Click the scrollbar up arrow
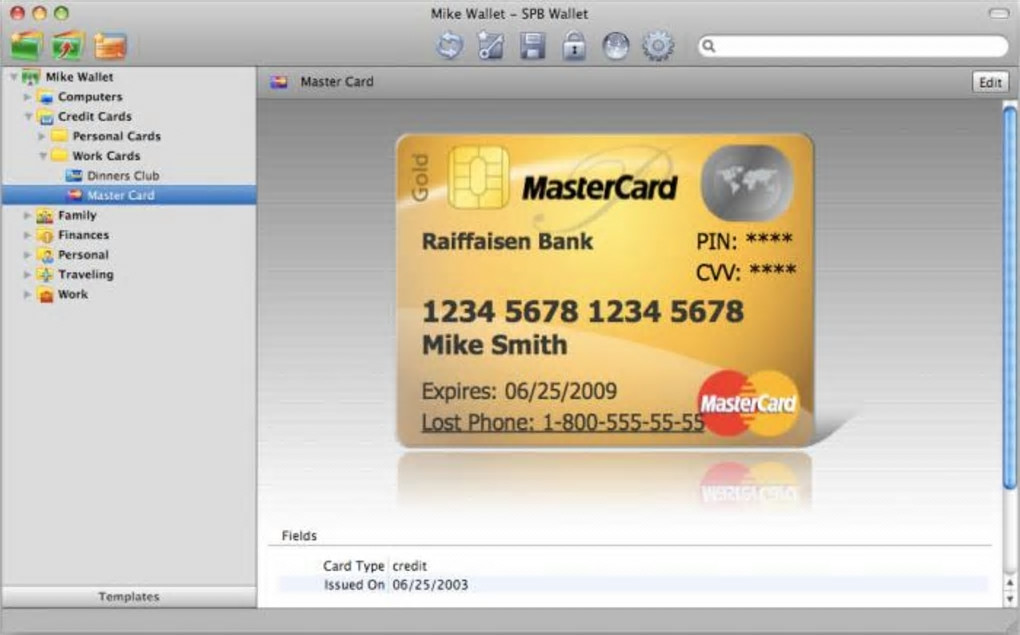This screenshot has height=635, width=1020. (x=1010, y=583)
